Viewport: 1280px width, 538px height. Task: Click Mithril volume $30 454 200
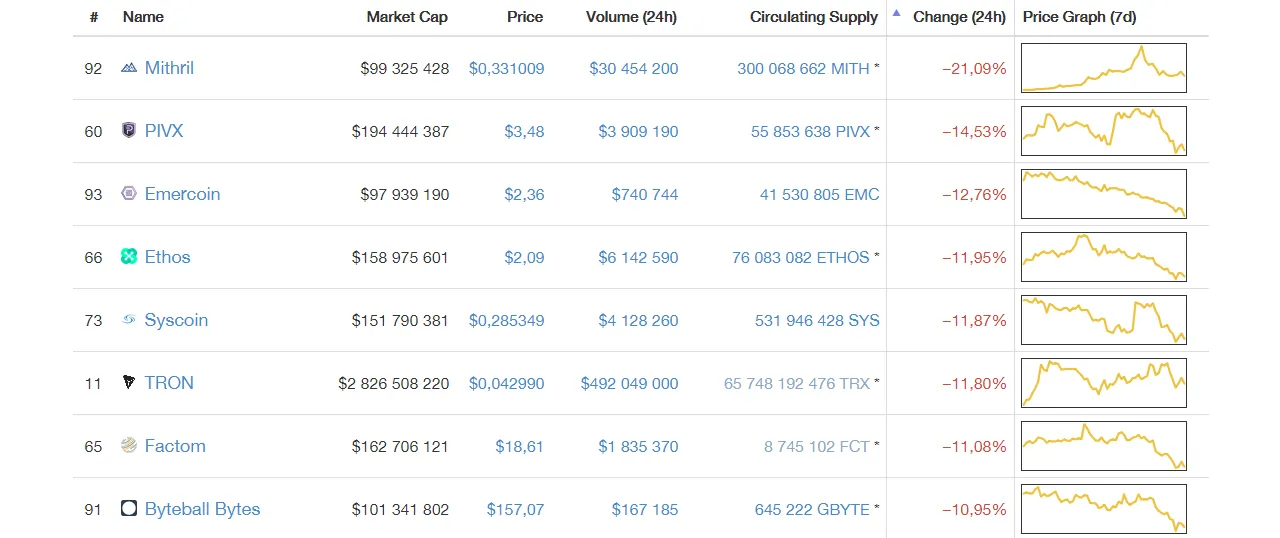tap(634, 69)
